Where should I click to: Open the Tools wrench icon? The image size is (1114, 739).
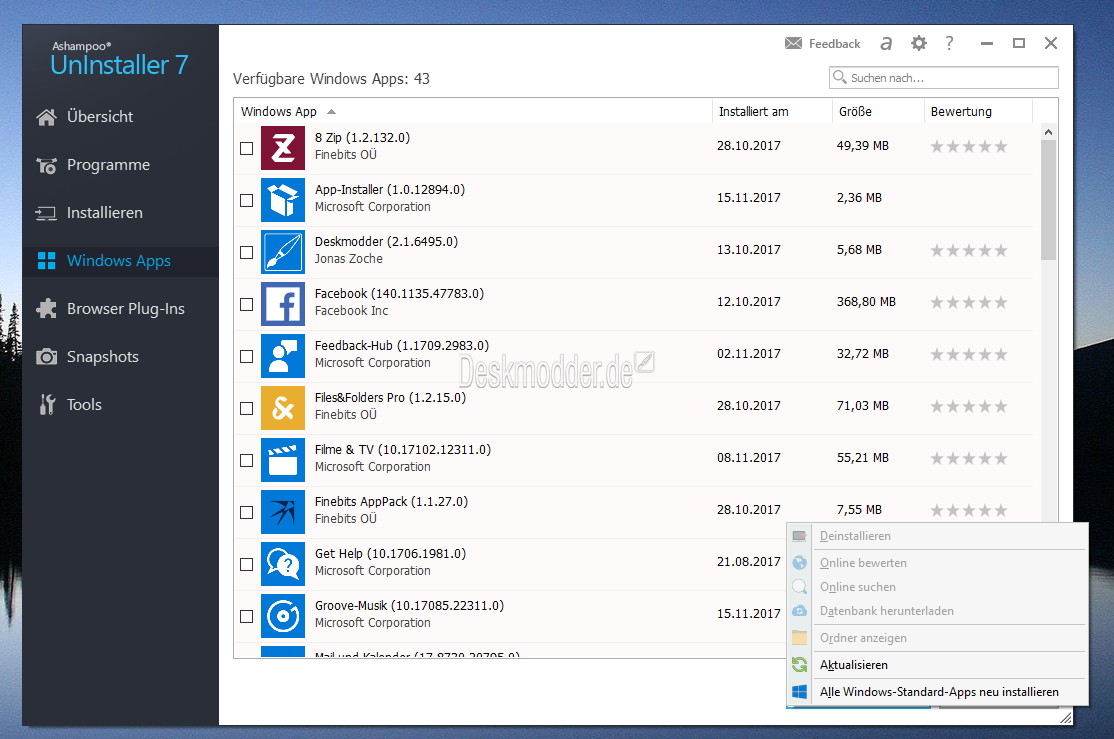[x=47, y=404]
